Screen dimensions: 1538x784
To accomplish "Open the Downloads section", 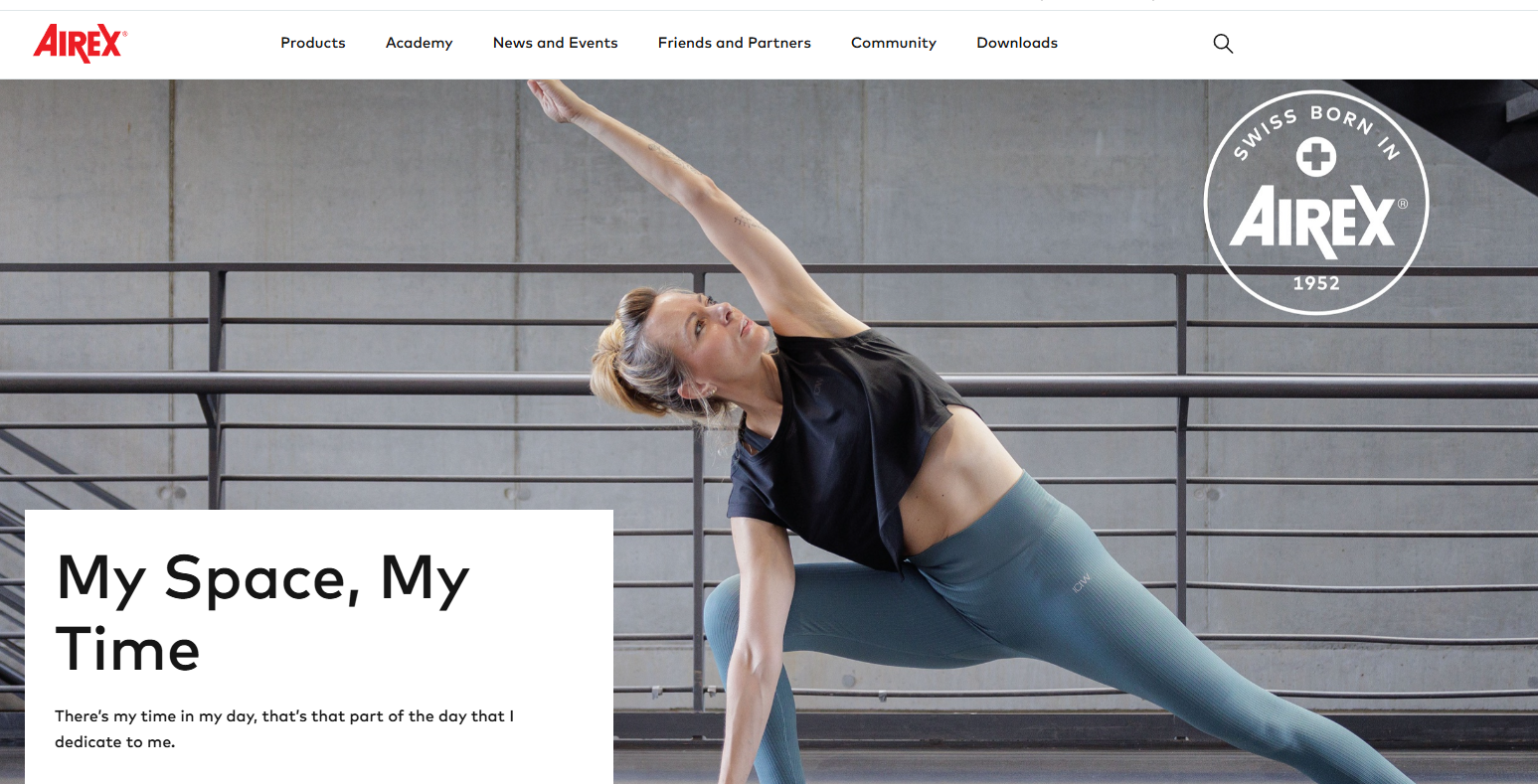I will point(1017,43).
